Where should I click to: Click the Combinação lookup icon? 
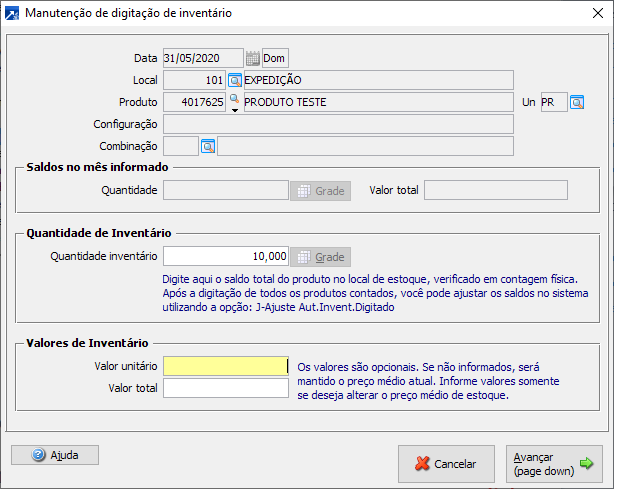[208, 146]
